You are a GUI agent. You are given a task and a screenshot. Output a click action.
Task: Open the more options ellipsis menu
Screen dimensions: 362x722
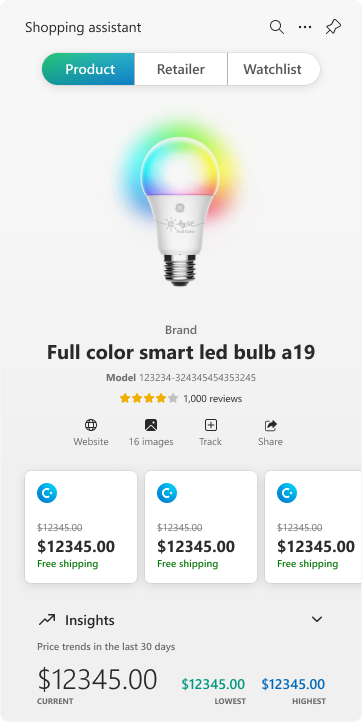[x=305, y=27]
